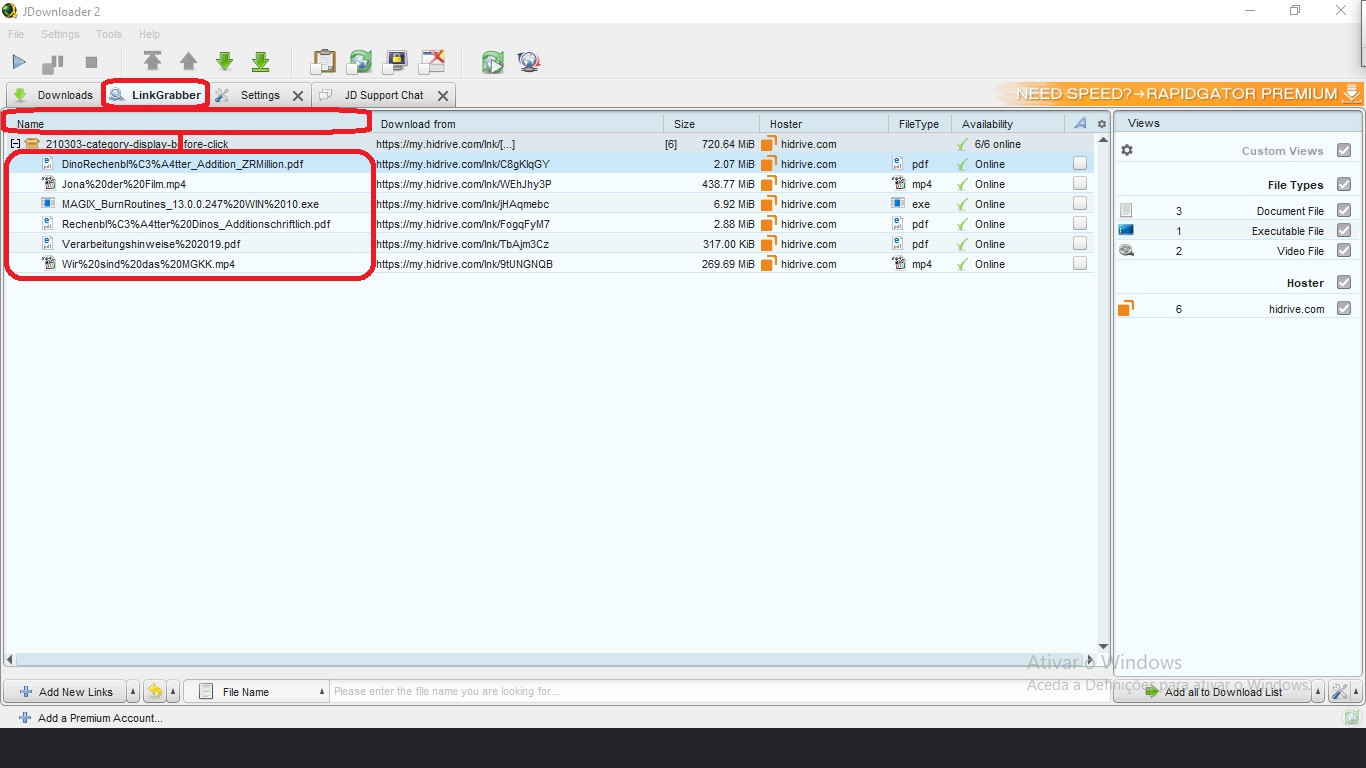
Task: Open the Tools menu
Action: tap(108, 34)
